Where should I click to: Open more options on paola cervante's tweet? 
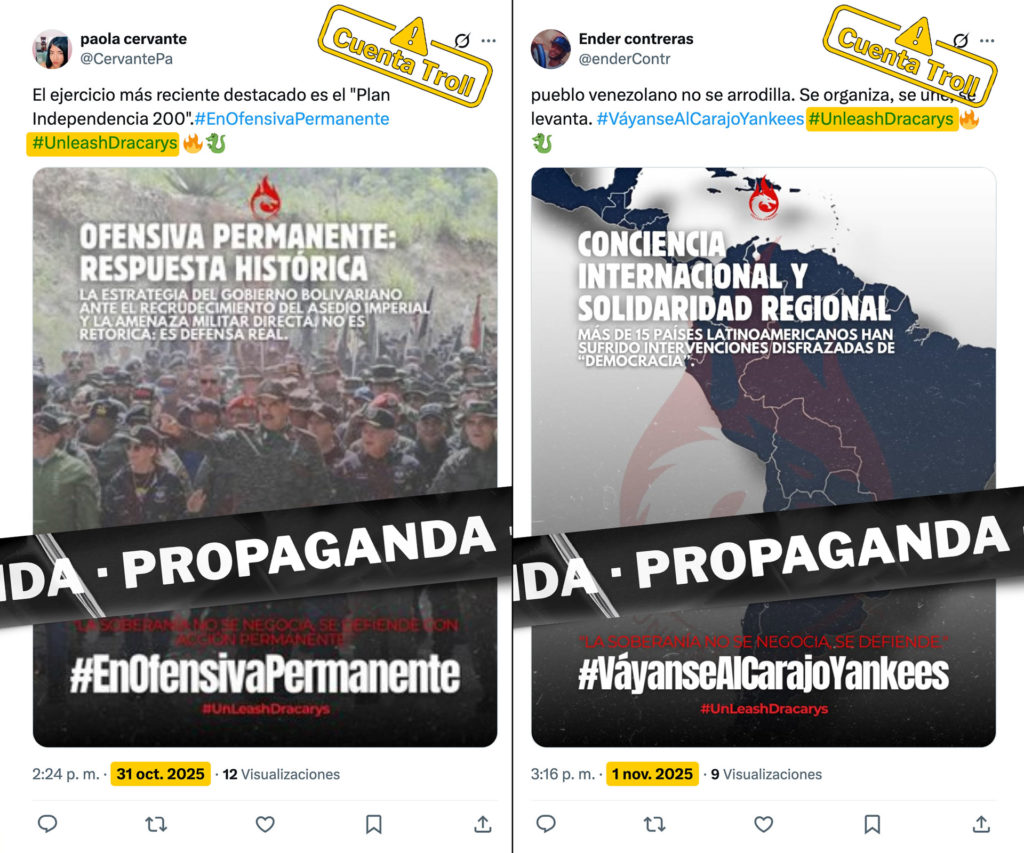click(488, 40)
